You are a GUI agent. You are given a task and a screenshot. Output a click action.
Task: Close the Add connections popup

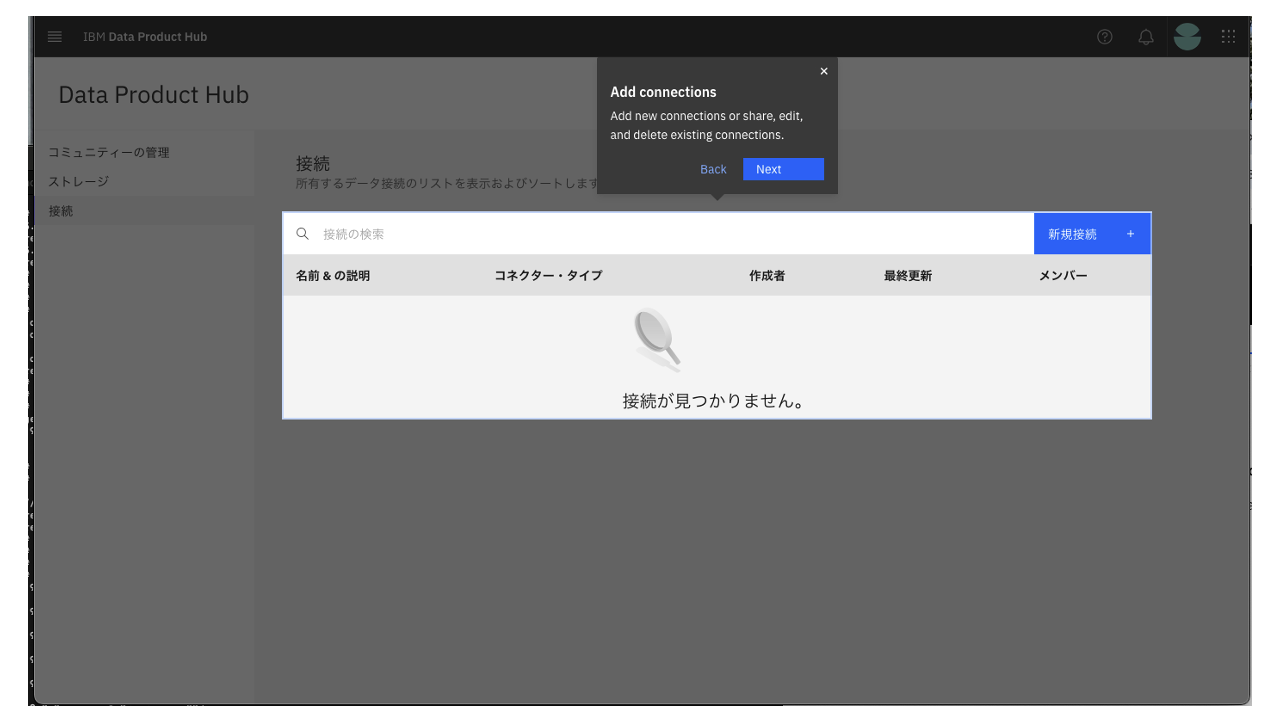pyautogui.click(x=824, y=71)
